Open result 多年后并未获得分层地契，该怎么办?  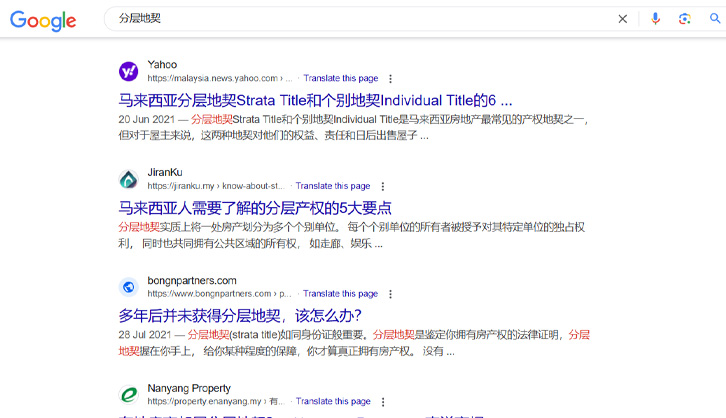(240, 316)
